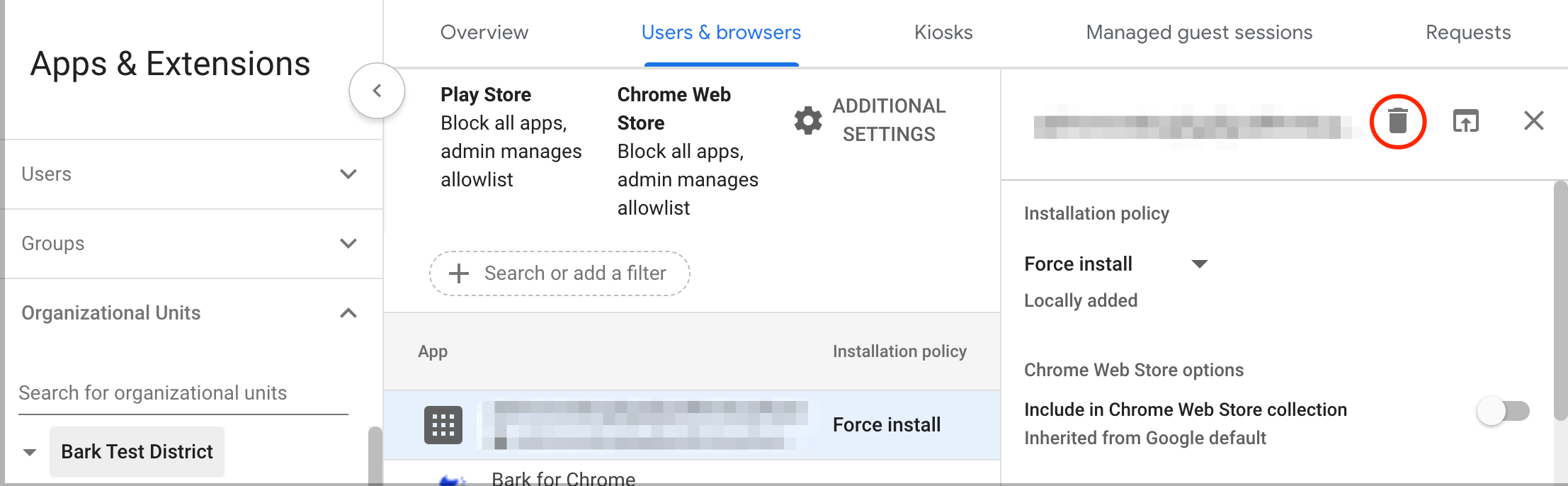
Task: Click the Search for organizational units field
Action: tap(183, 393)
